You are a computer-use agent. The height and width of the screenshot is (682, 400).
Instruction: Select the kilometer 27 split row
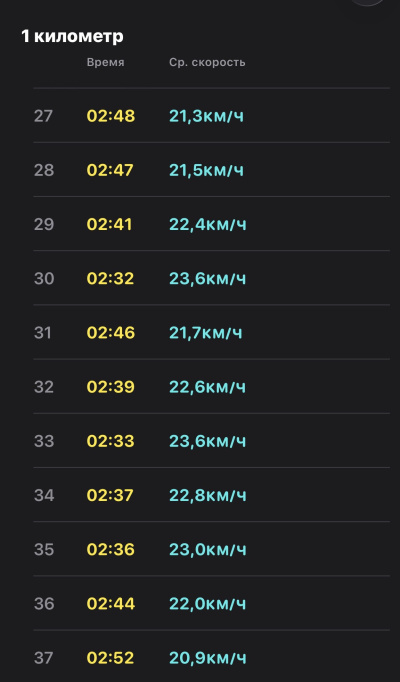point(212,116)
